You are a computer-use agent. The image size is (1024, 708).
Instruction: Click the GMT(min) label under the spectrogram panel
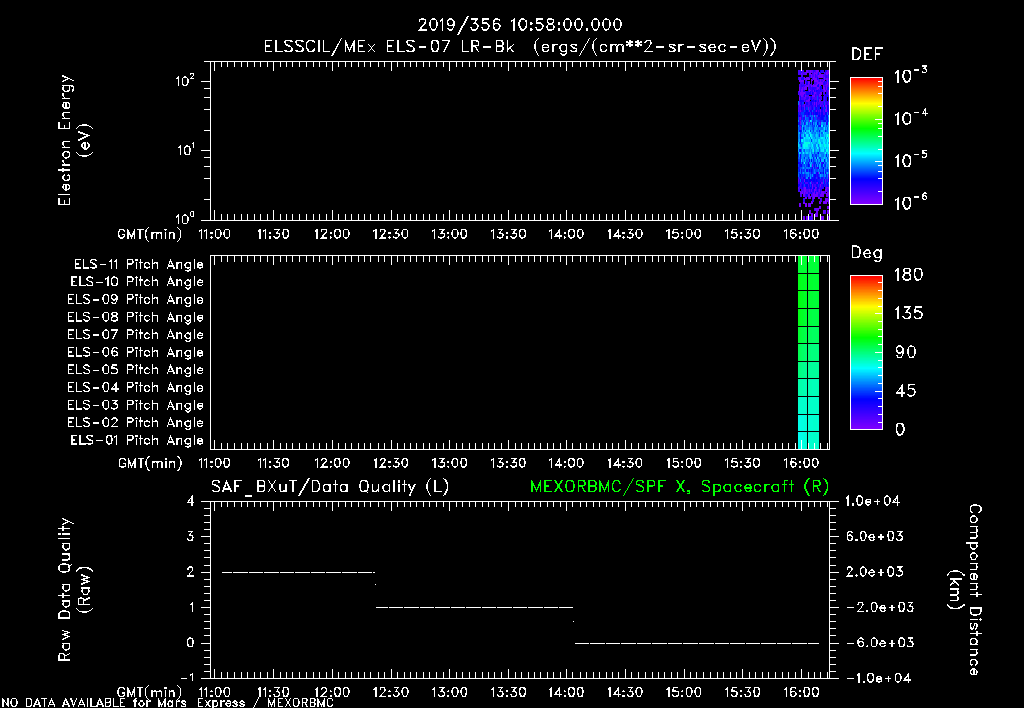pos(150,234)
